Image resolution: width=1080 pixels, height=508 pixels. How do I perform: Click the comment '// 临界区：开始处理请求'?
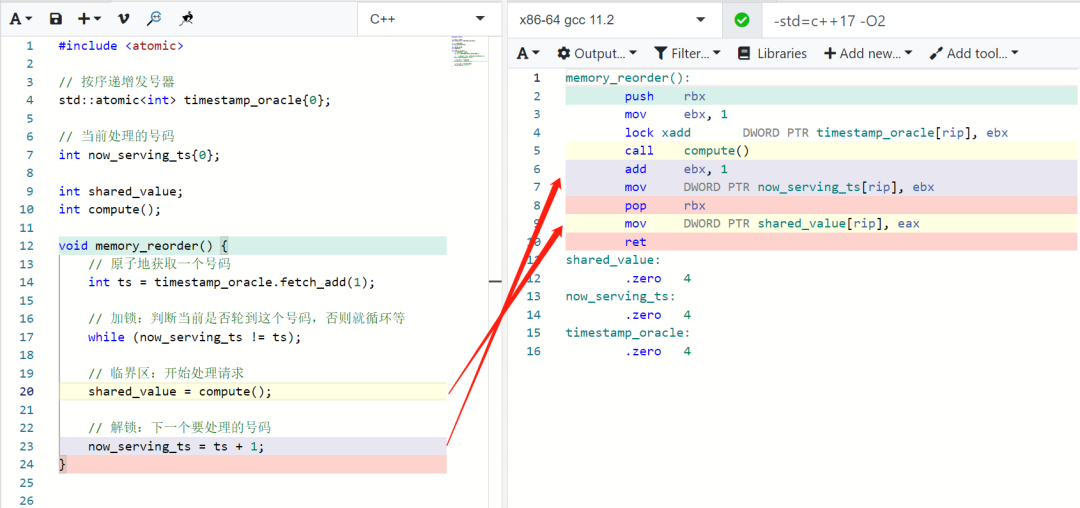166,373
